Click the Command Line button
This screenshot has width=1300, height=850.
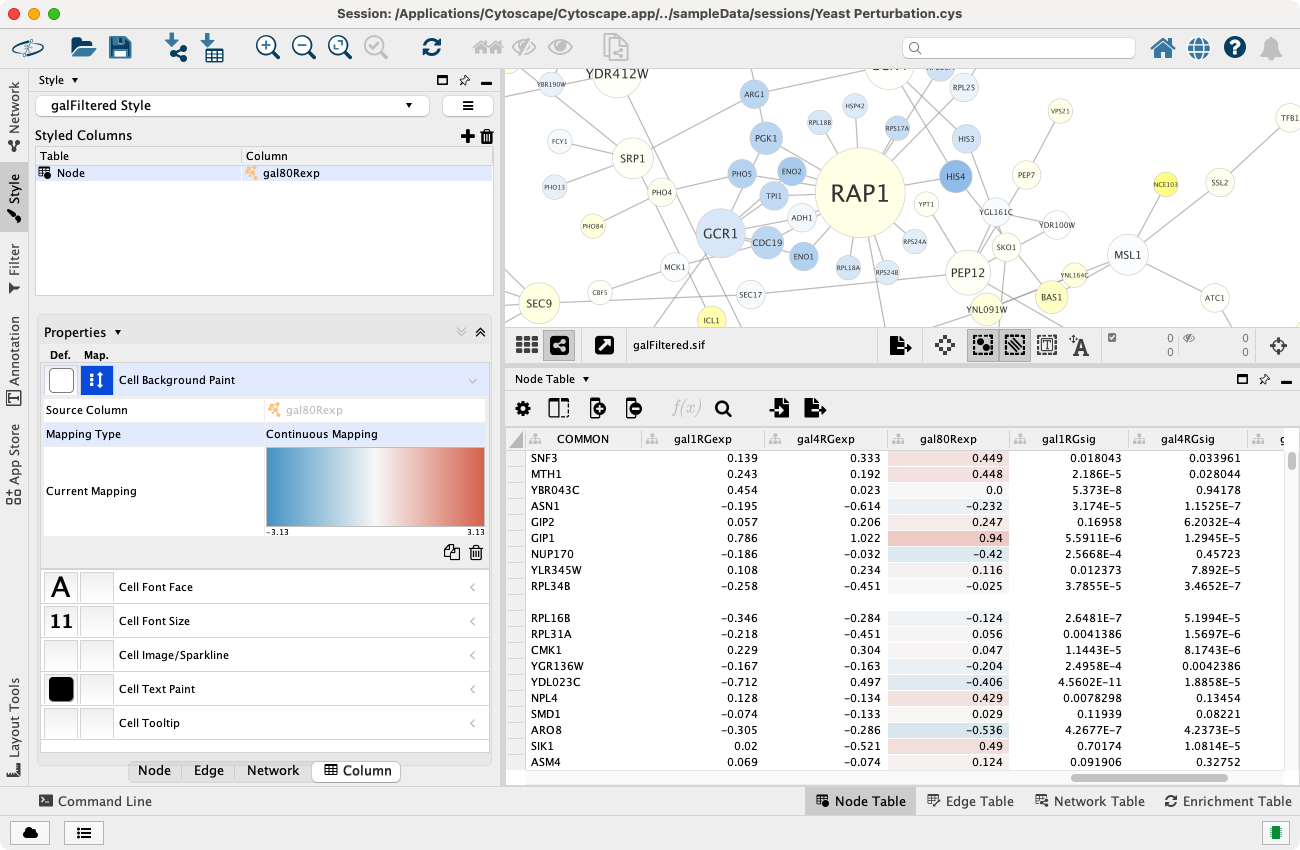[x=95, y=801]
